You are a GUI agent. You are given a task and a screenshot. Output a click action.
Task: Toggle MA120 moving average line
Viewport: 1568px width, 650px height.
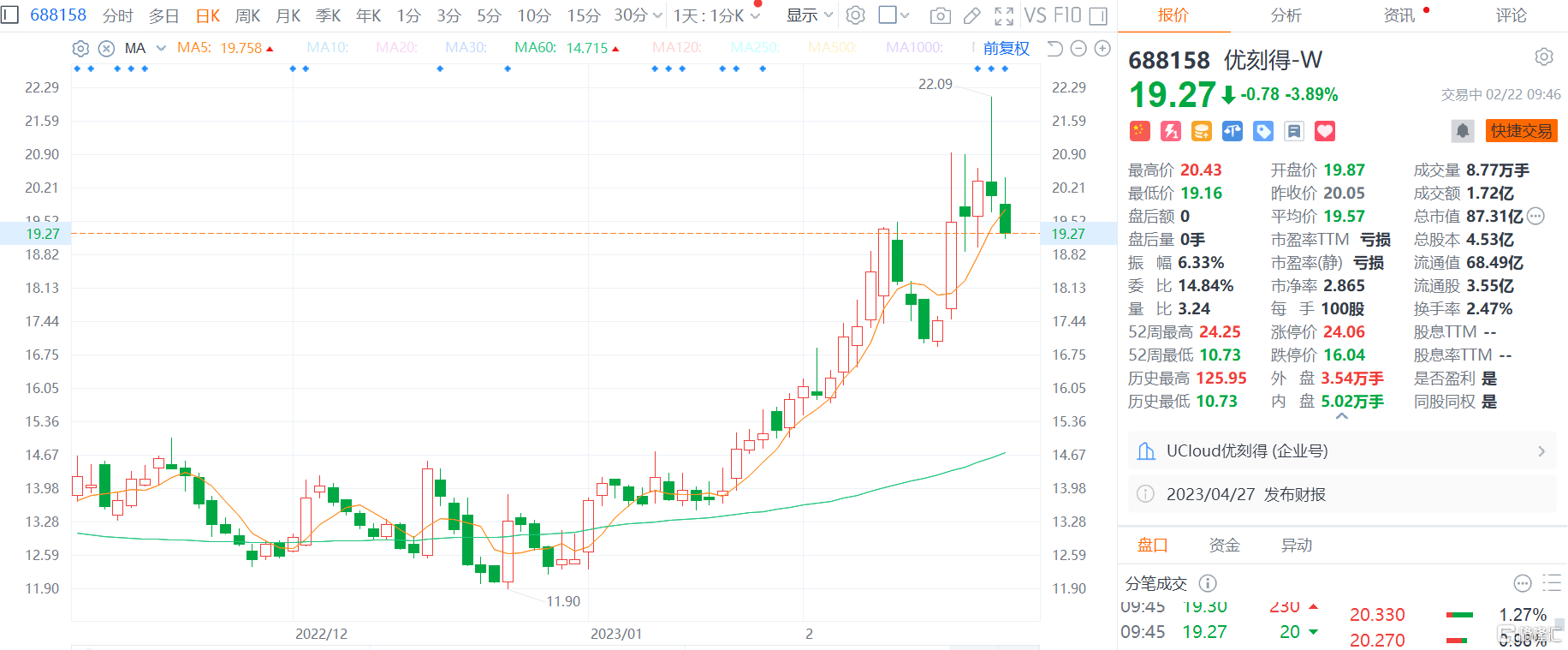click(677, 48)
